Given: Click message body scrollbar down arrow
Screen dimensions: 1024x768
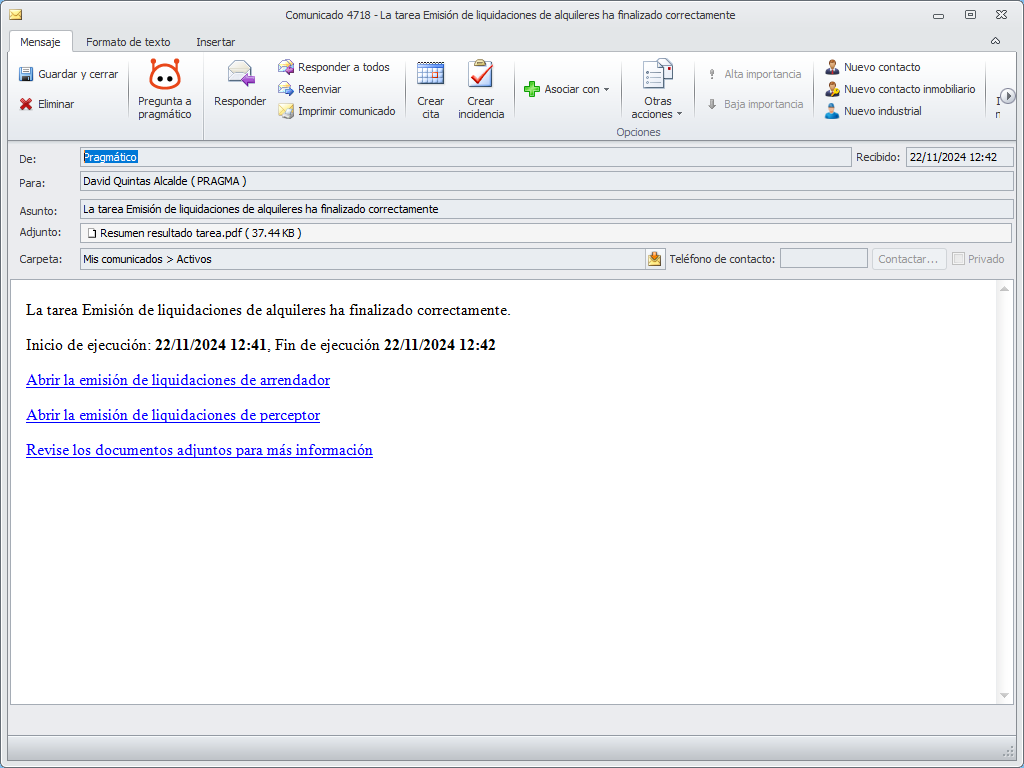Looking at the screenshot, I should [1004, 696].
